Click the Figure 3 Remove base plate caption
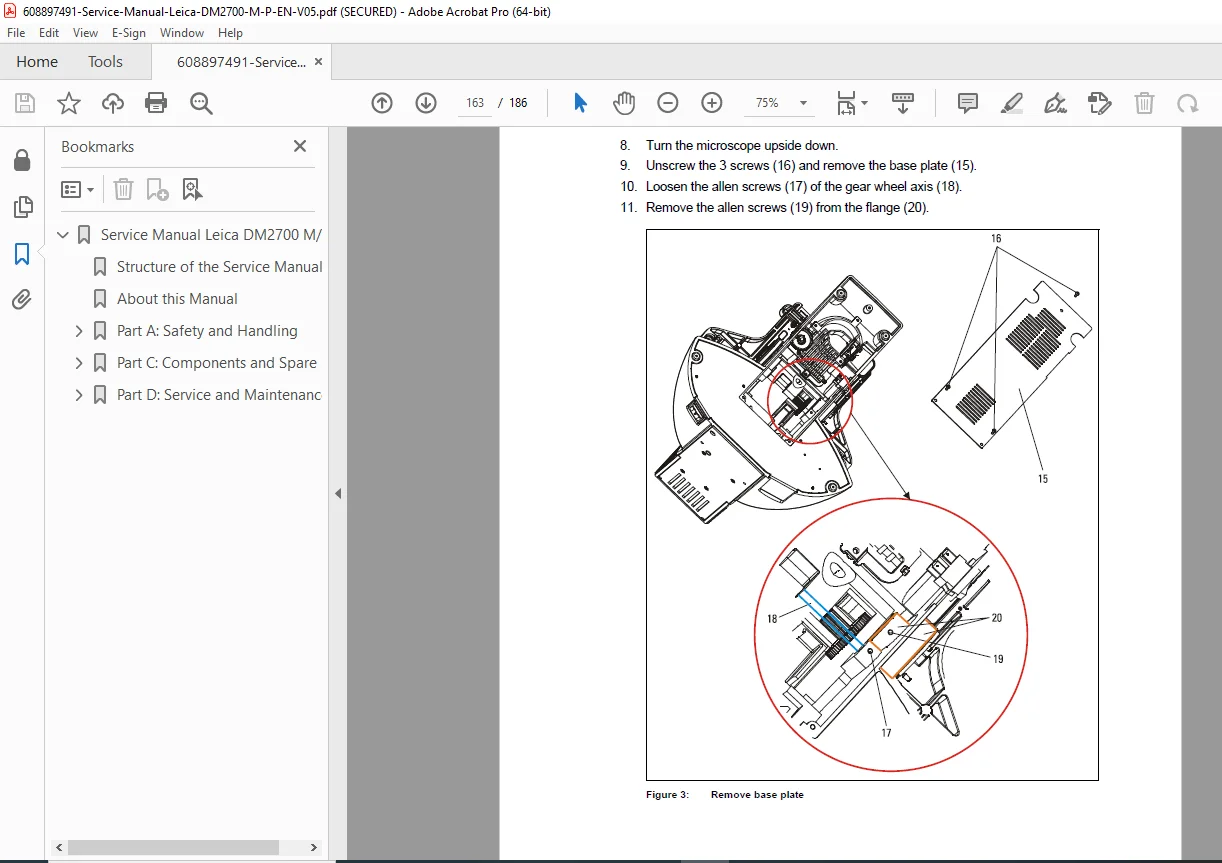 (x=725, y=795)
